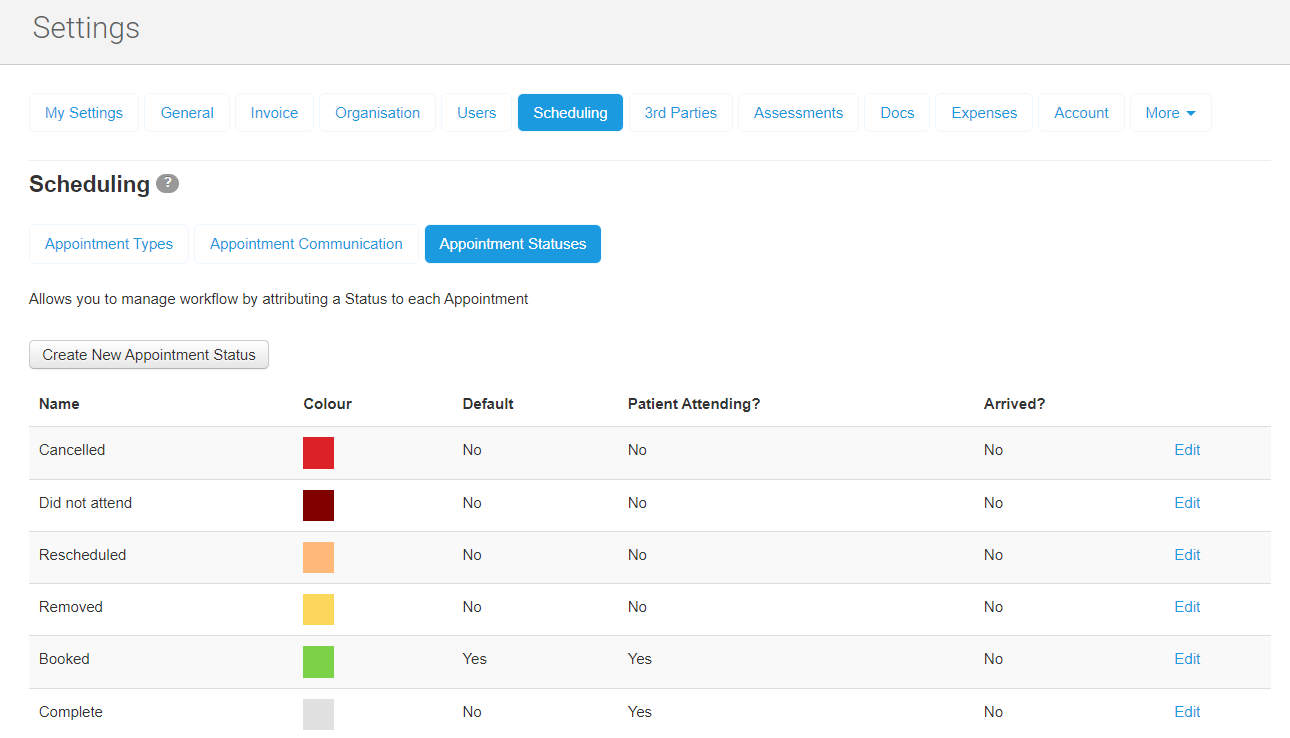The image size is (1290, 738).
Task: Click the red Cancelled colour swatch
Action: point(318,453)
